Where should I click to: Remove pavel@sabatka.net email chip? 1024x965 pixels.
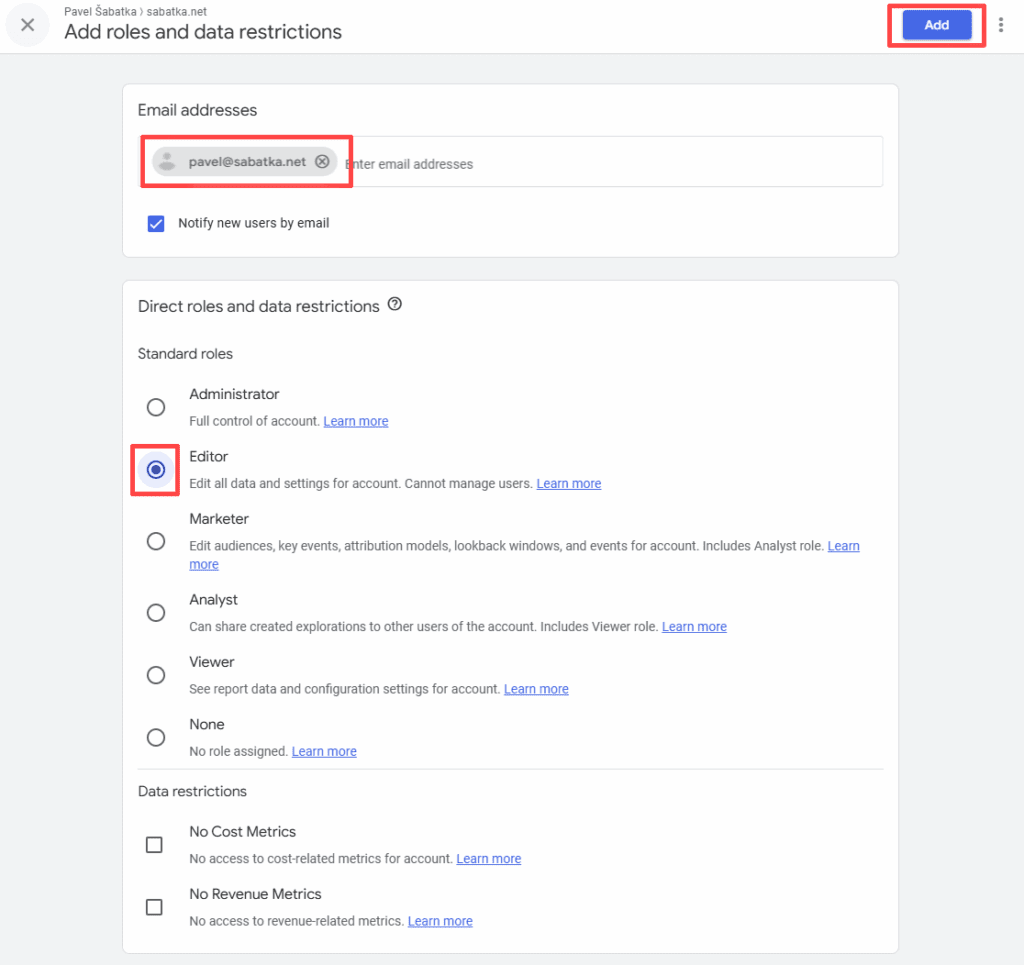322,161
